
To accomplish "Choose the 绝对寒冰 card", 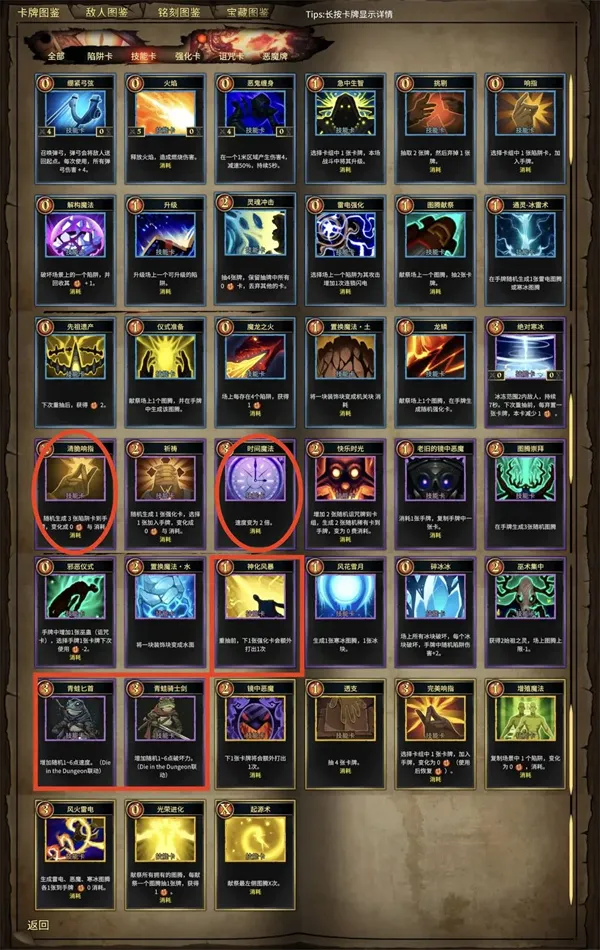I will point(525,371).
